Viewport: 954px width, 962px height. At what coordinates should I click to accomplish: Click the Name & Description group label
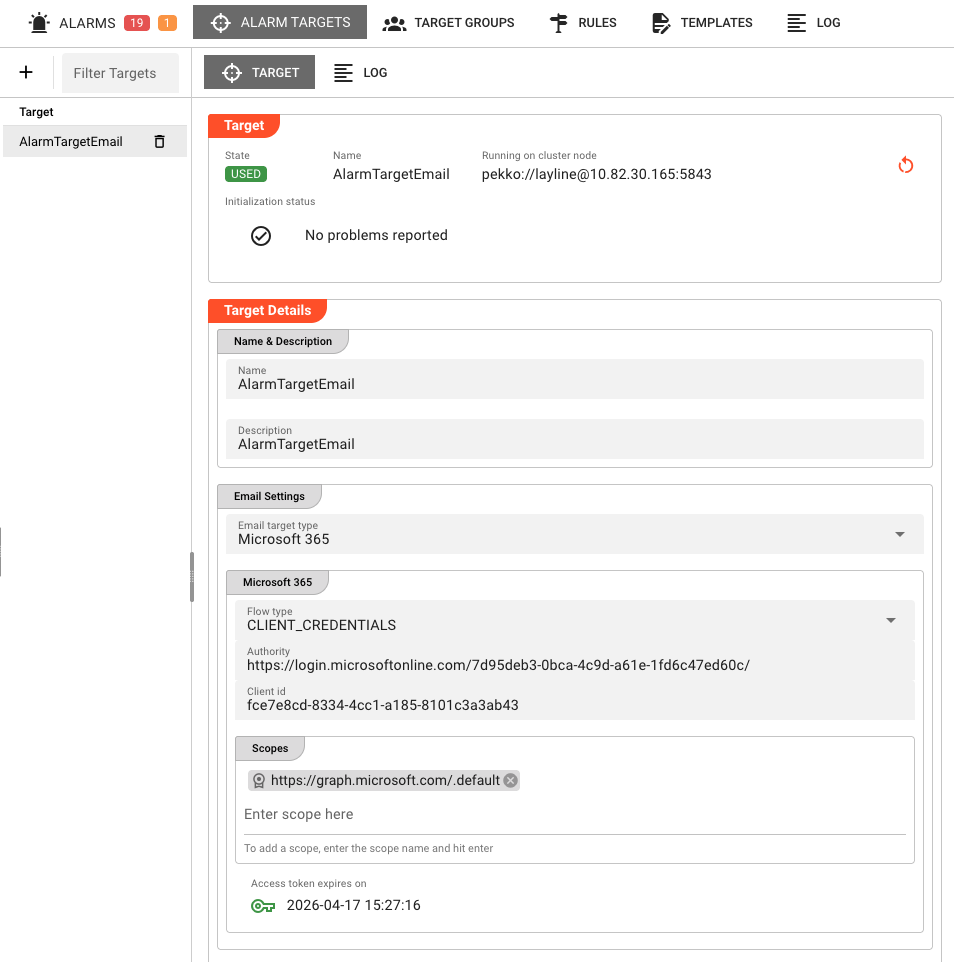[283, 342]
